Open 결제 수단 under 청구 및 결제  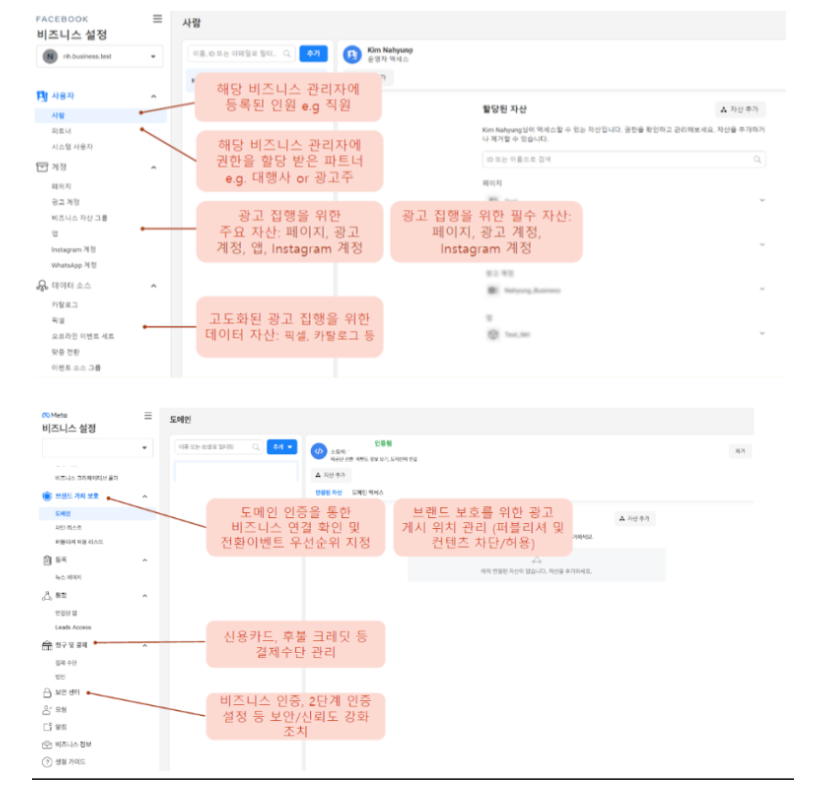pos(66,663)
